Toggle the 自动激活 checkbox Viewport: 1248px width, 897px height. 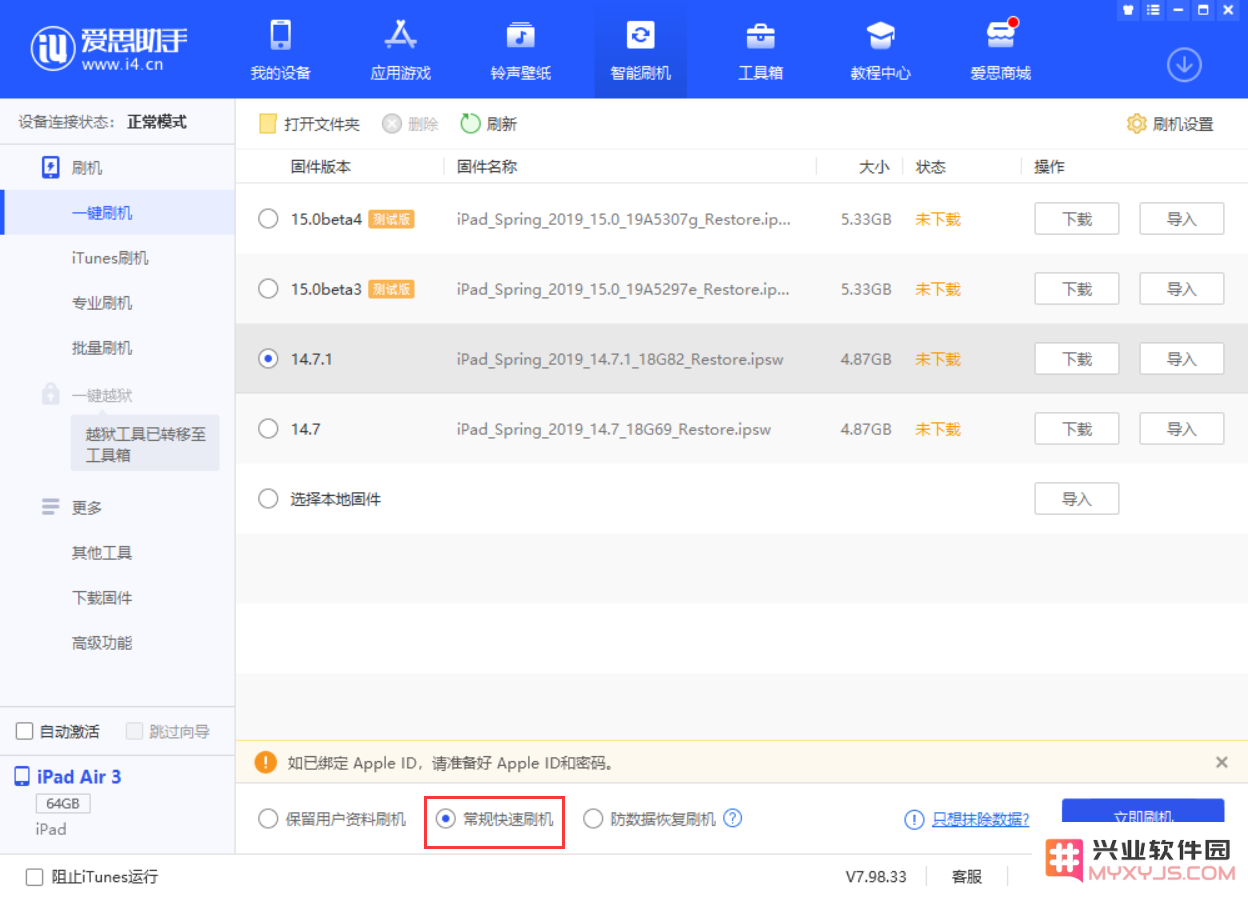tap(25, 732)
